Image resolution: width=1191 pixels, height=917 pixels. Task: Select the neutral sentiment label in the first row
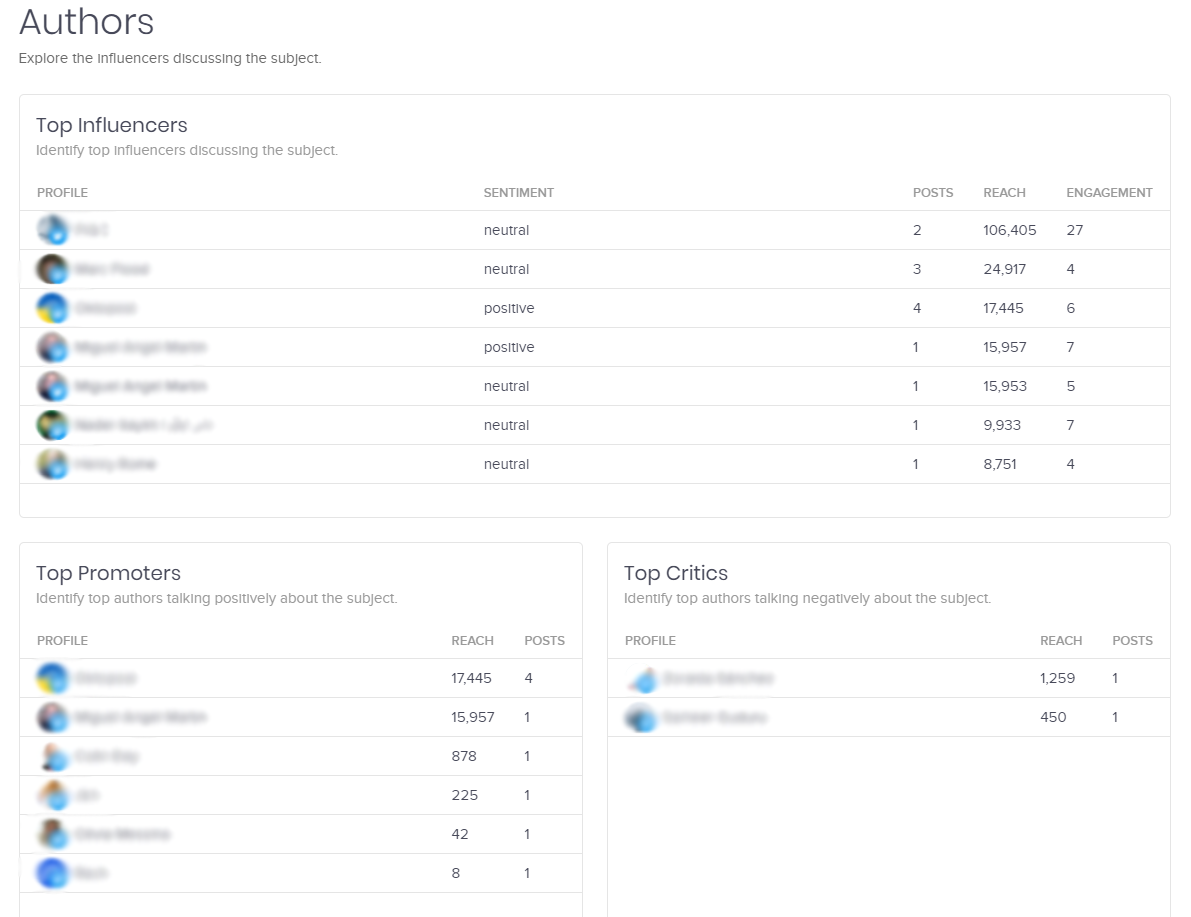coord(506,229)
